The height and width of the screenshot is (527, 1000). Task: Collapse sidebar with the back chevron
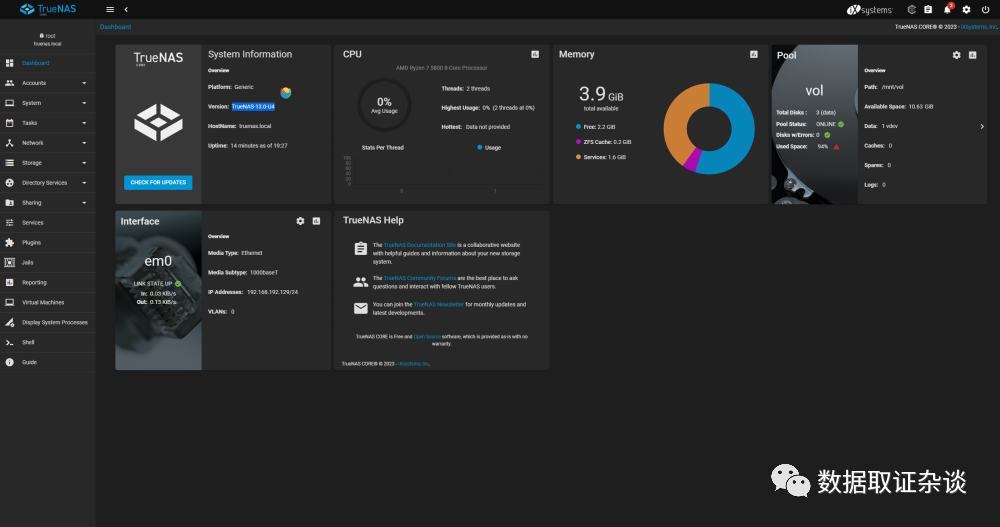126,10
